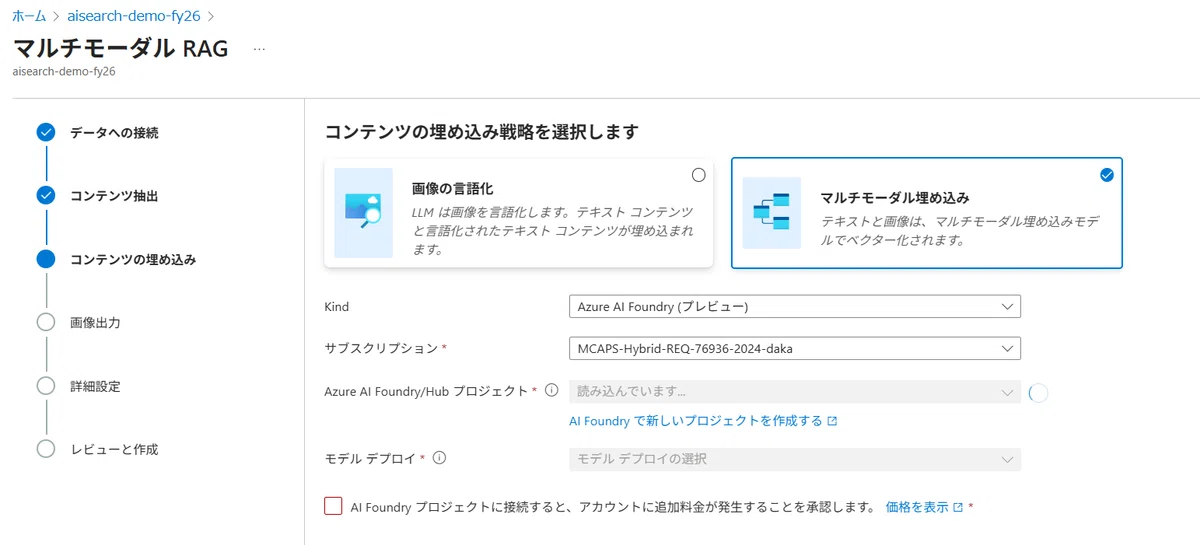Click the データへの接続 completed checkmark icon

46,132
